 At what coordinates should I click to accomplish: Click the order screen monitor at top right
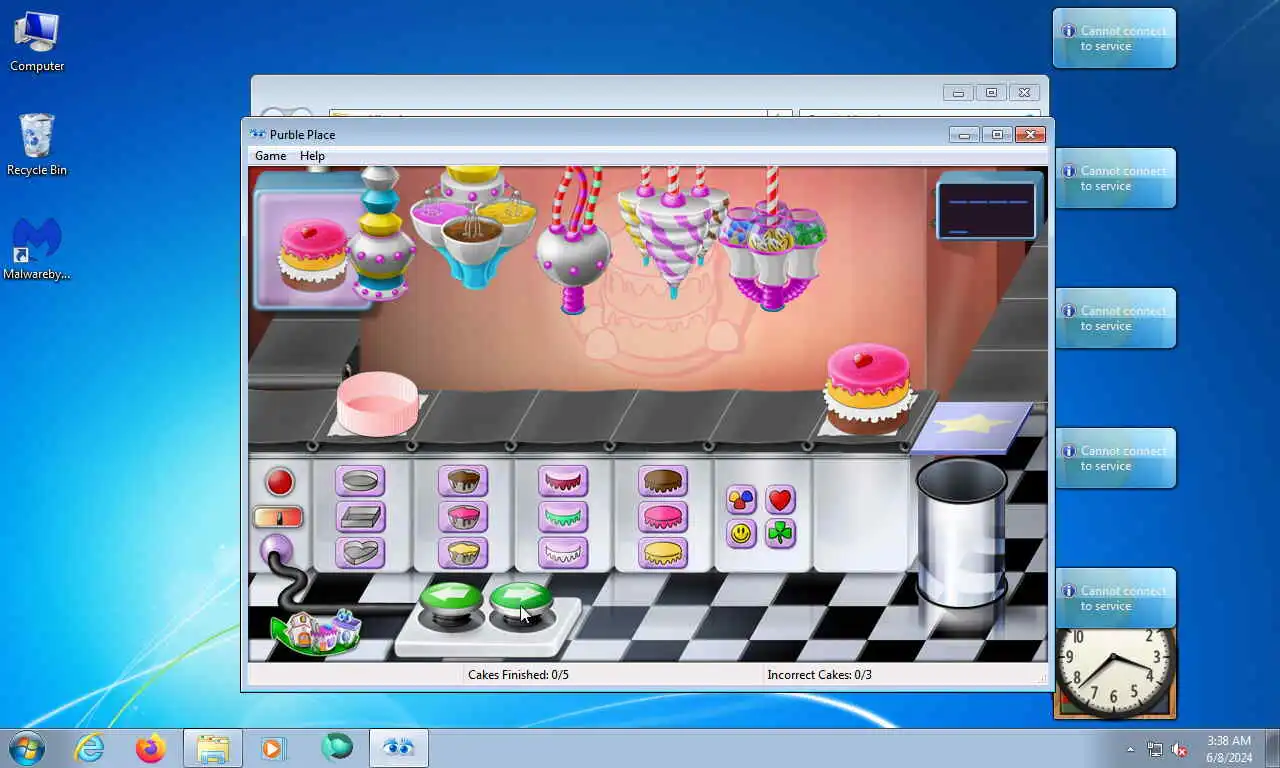986,209
